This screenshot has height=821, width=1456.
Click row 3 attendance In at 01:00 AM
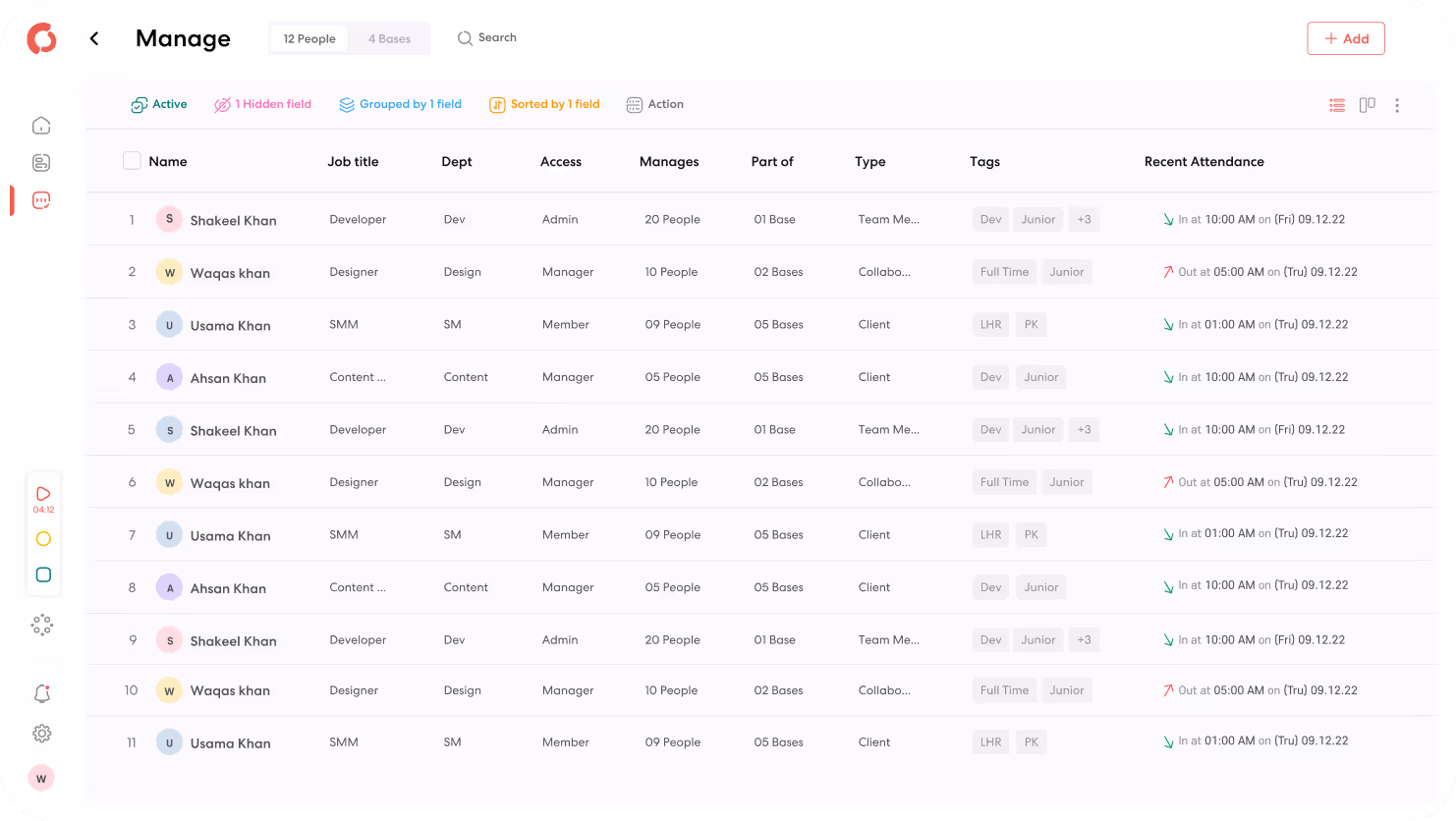1256,324
